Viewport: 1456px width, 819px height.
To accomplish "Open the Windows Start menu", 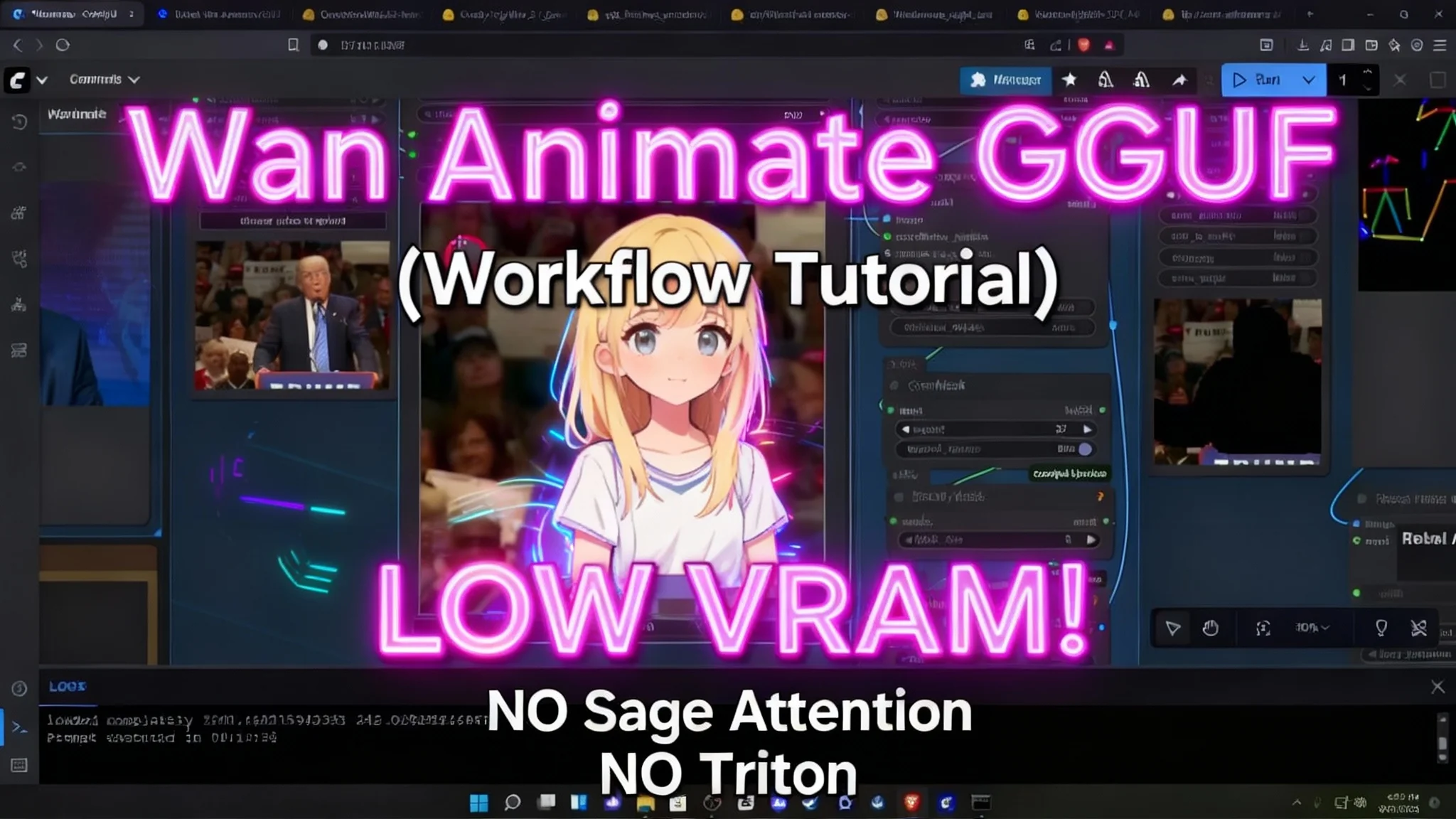I will click(x=479, y=803).
